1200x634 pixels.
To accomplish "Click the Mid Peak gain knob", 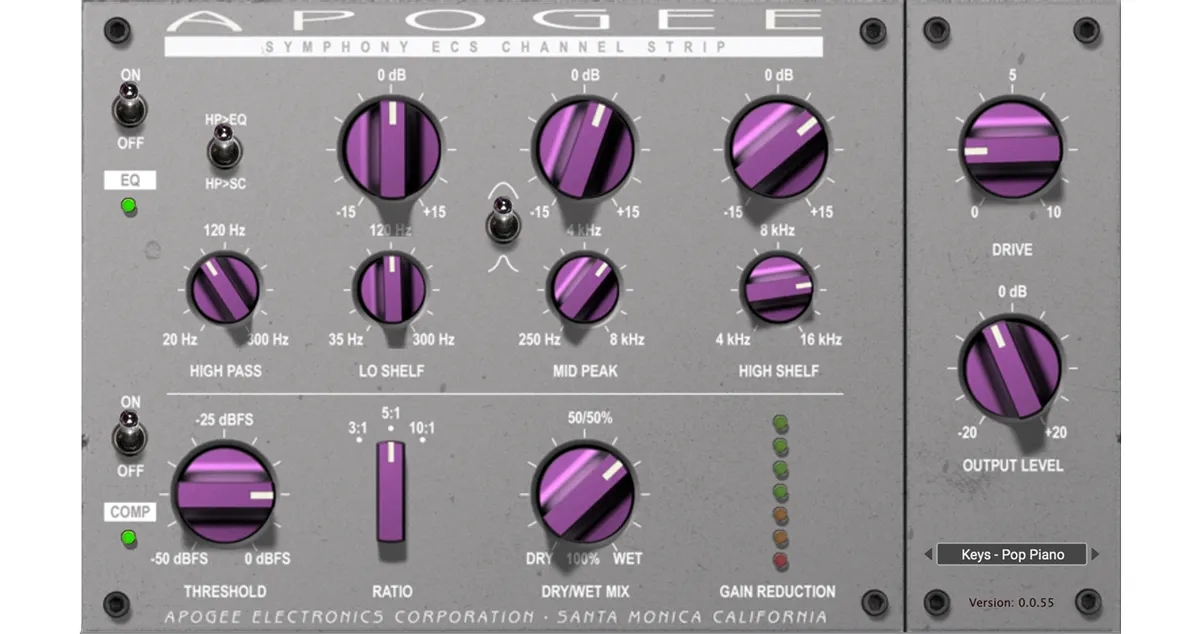I will 585,149.
